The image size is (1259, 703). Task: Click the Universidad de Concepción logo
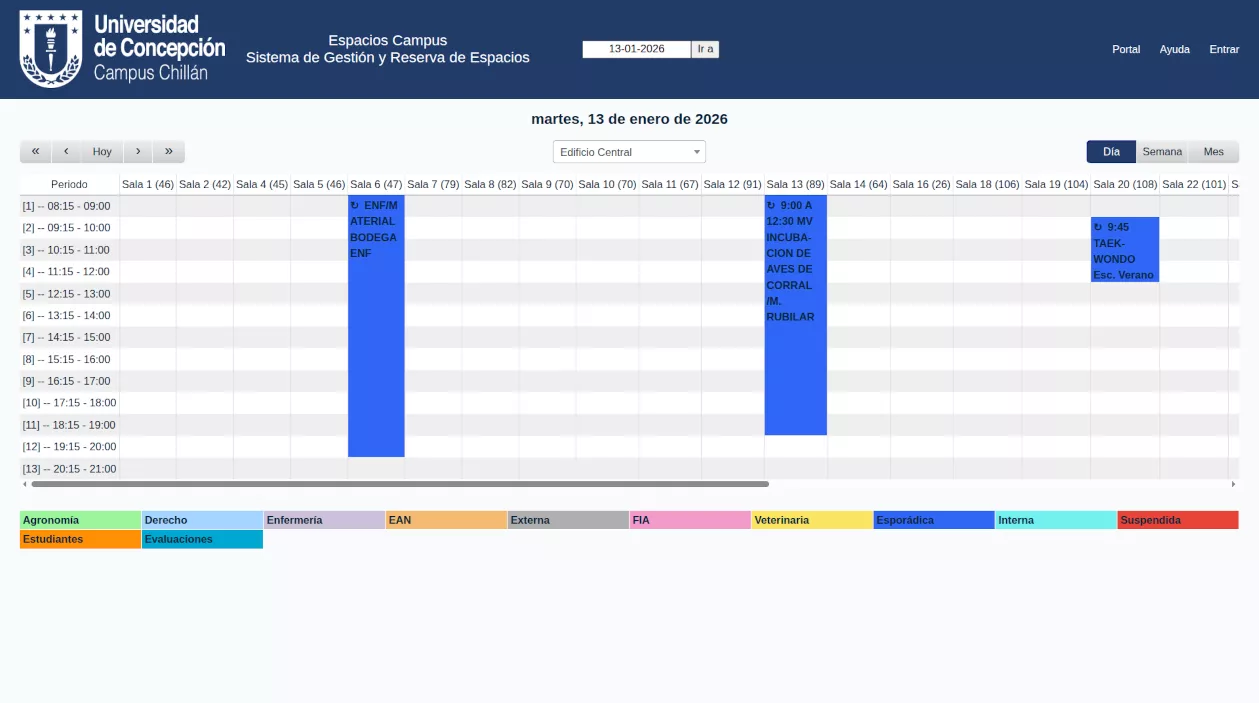click(122, 49)
